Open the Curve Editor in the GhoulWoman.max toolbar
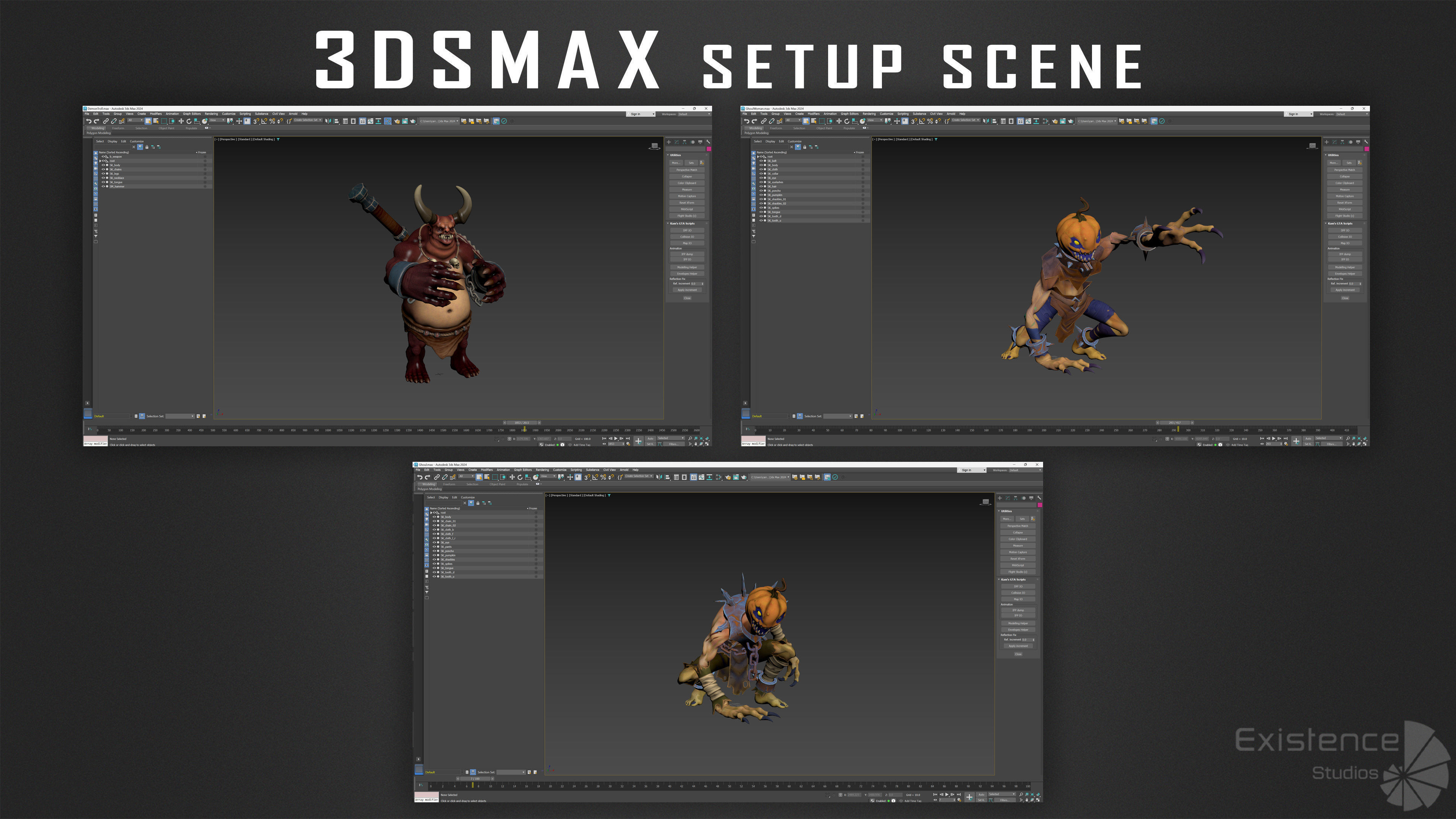 point(1029,121)
